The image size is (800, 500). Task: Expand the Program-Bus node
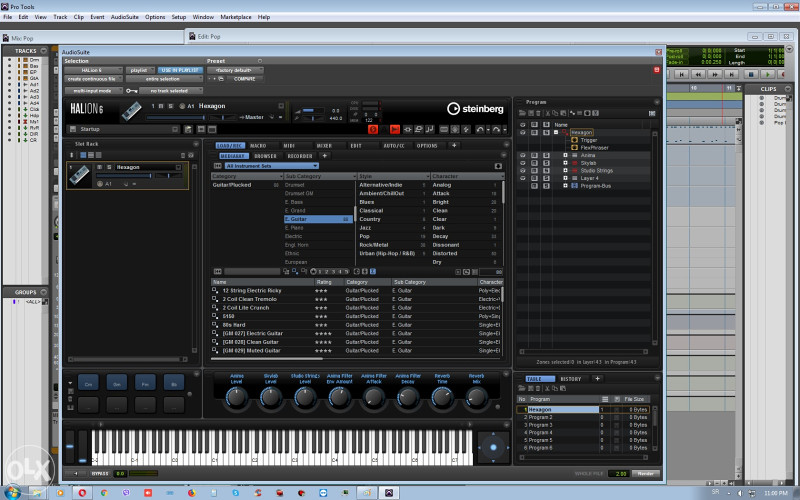[x=565, y=186]
